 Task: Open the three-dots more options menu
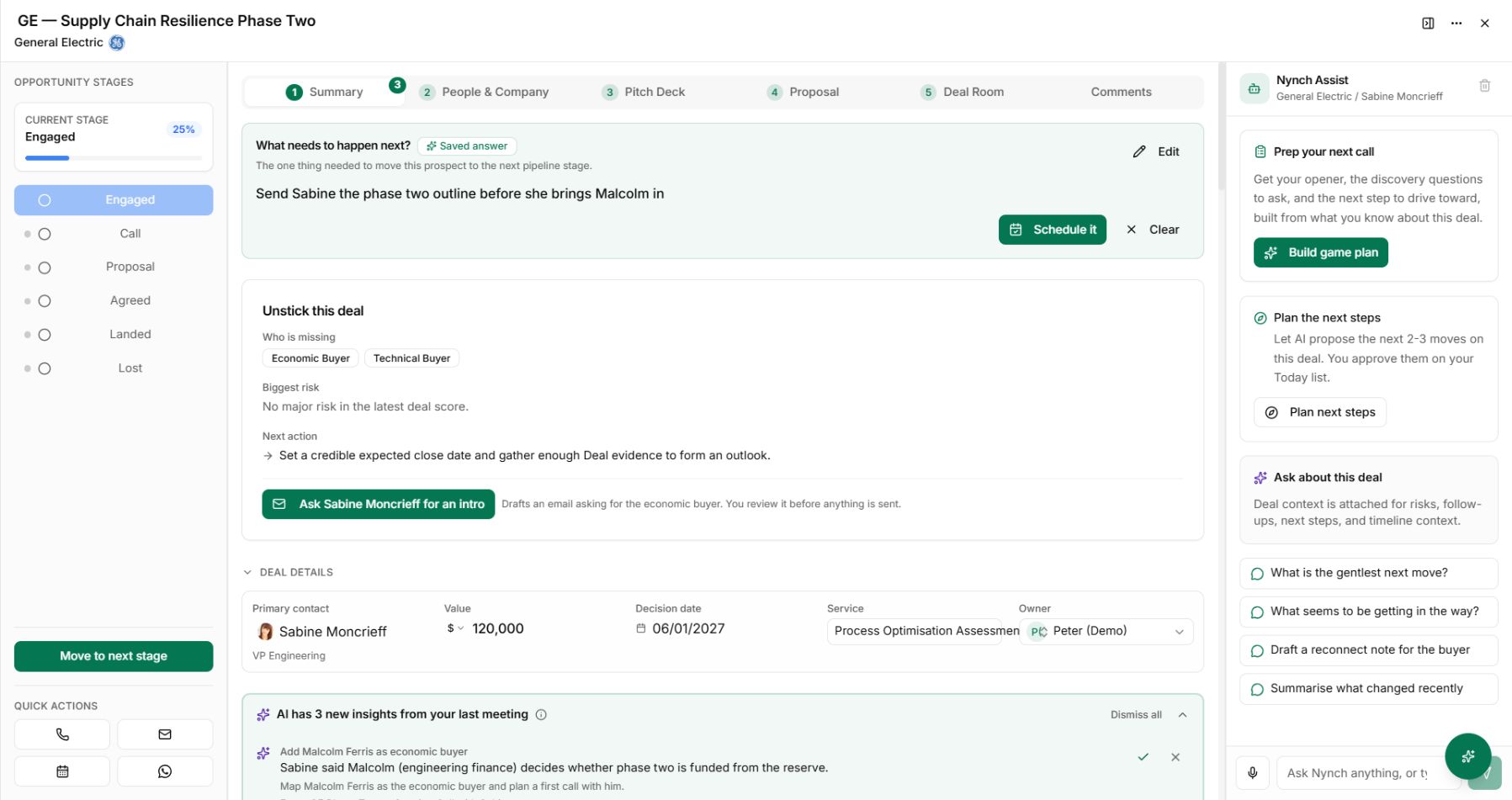coord(1456,24)
